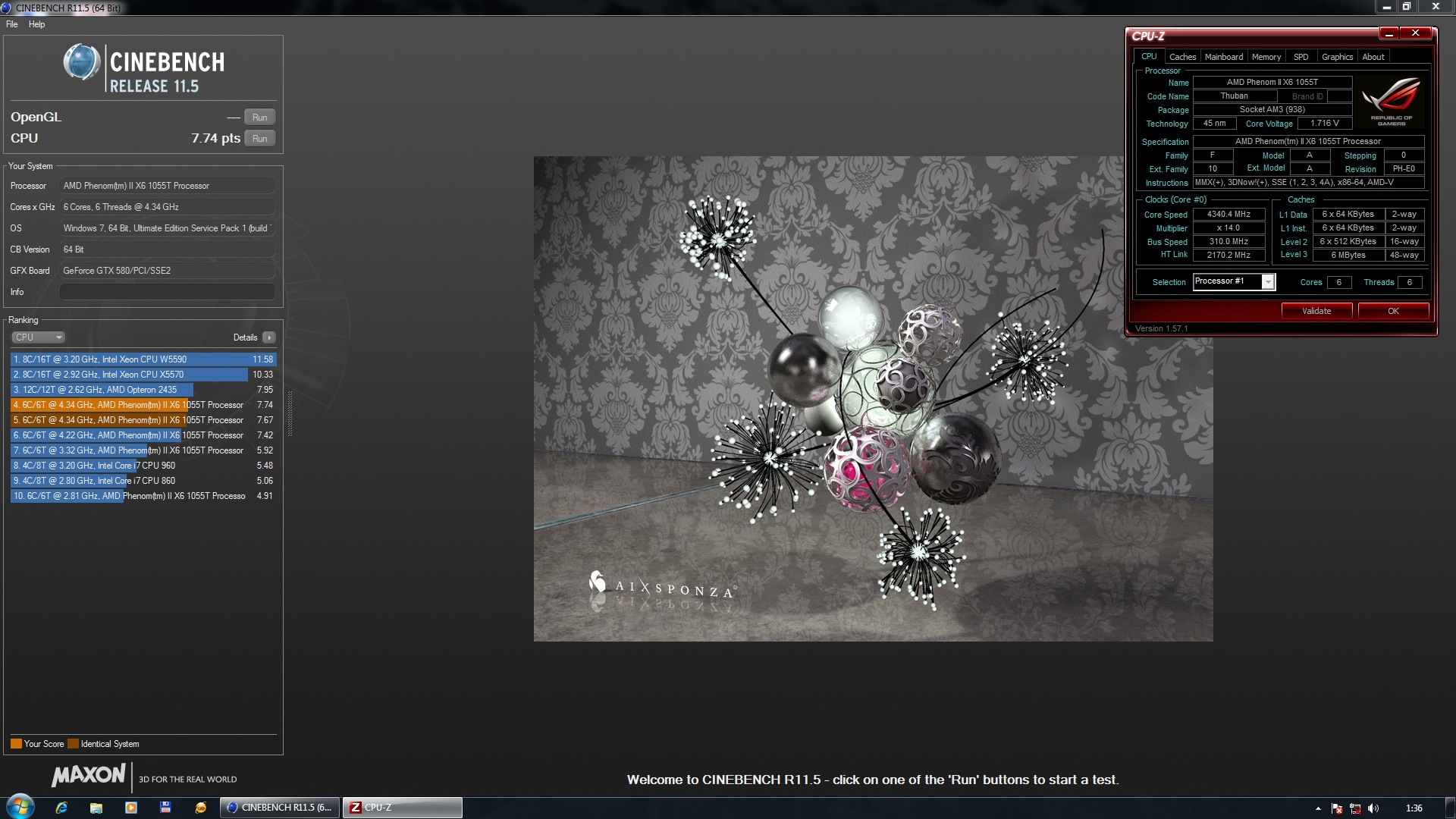Screen dimensions: 1456x819
Task: Select the 7.67 Phenom ranking entry
Action: click(143, 420)
